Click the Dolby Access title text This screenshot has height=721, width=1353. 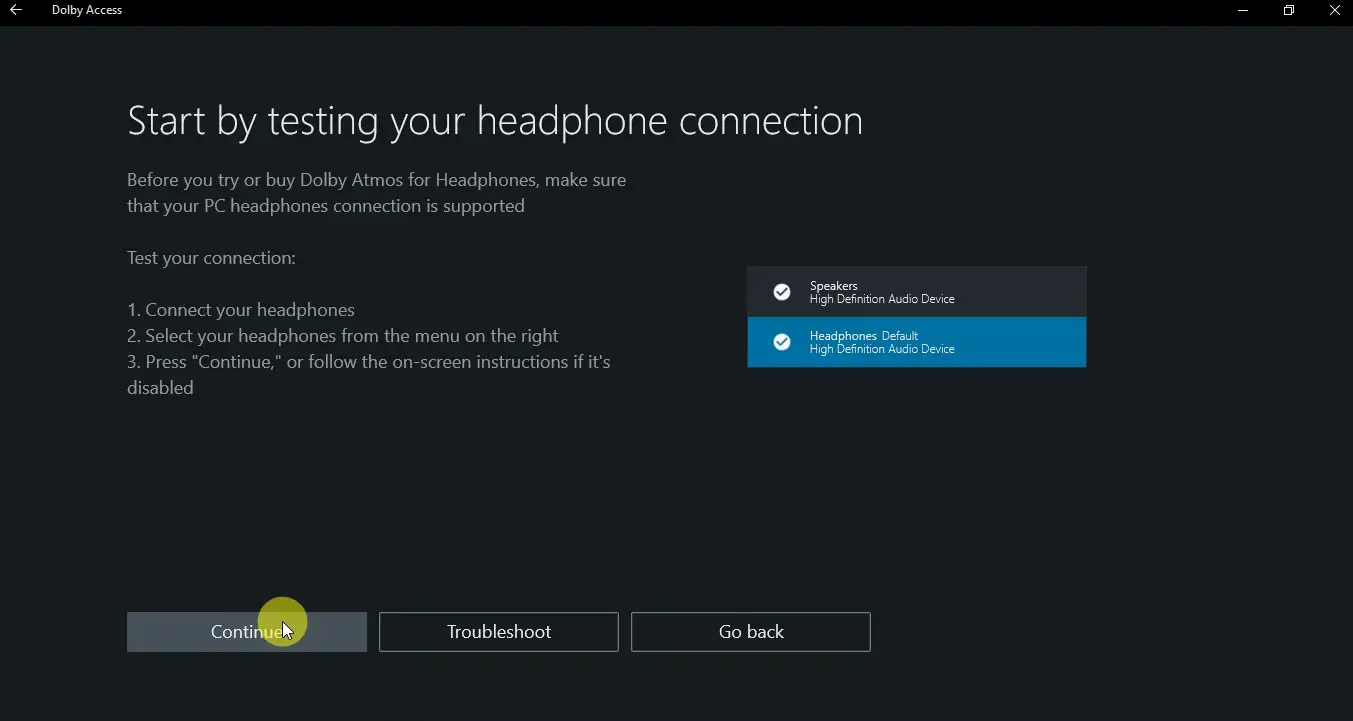tap(87, 10)
